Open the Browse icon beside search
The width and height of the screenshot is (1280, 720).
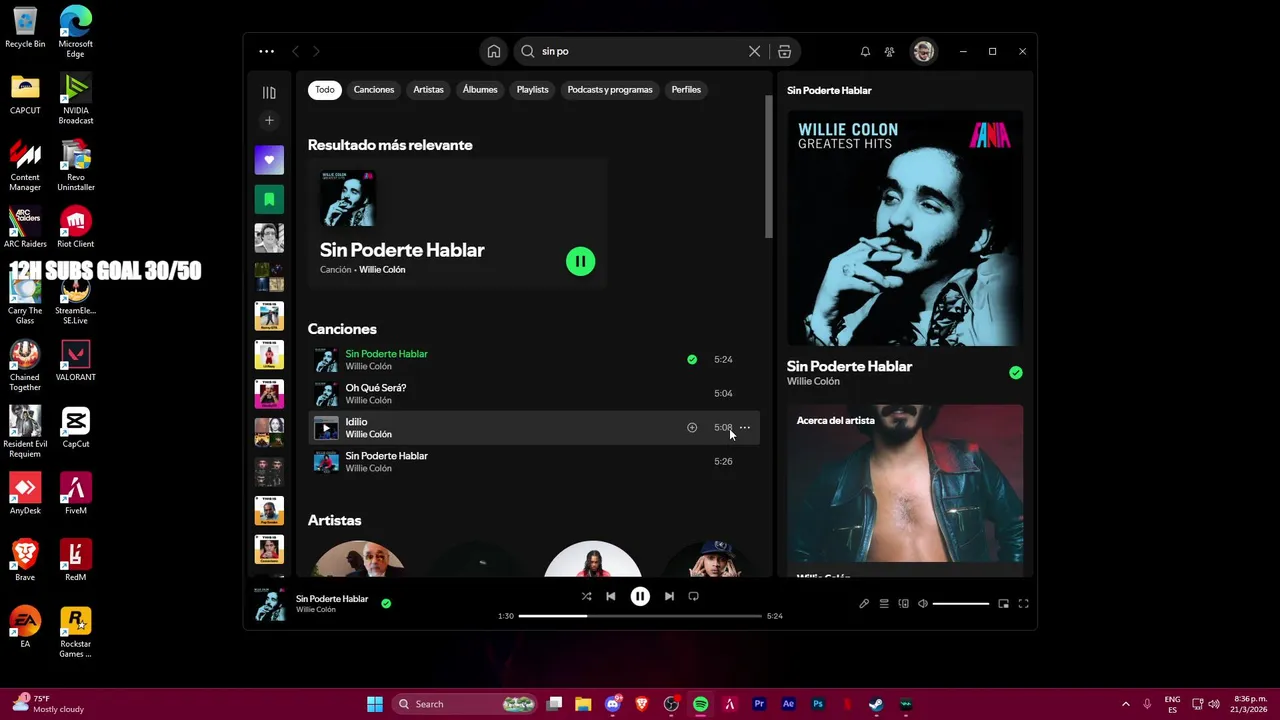click(784, 51)
